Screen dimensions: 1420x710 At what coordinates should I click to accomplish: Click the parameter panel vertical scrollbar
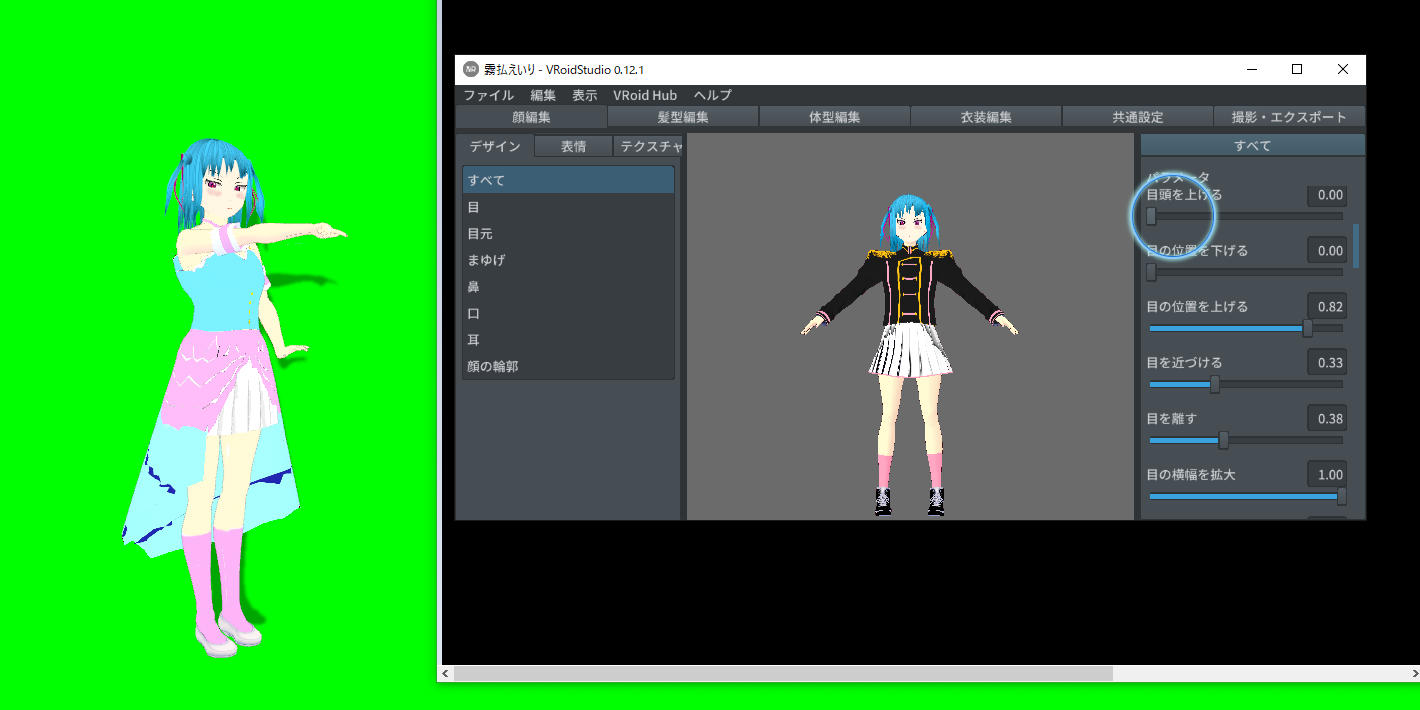pos(1356,246)
